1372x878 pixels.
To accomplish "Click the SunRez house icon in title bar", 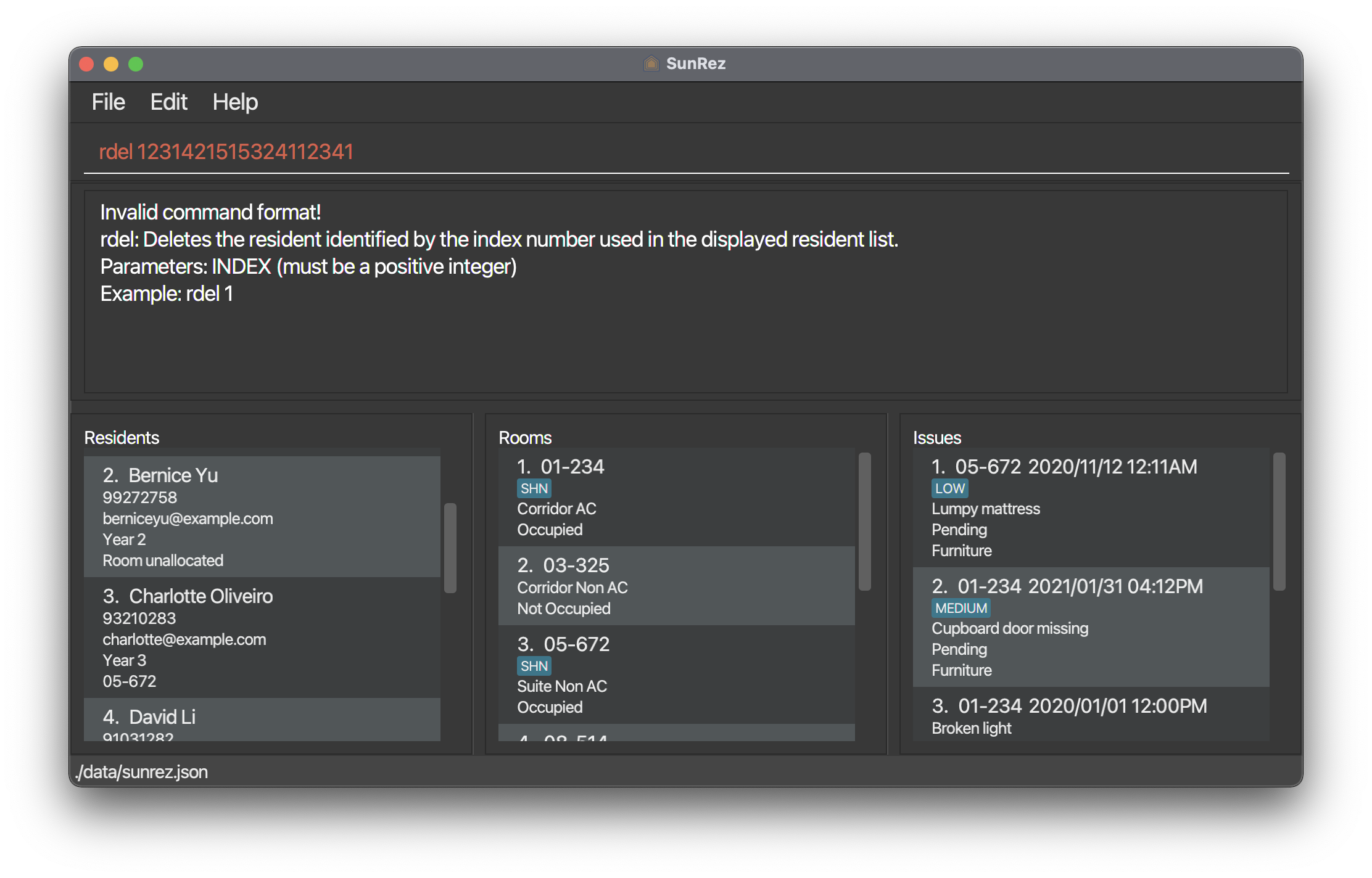I will coord(651,64).
